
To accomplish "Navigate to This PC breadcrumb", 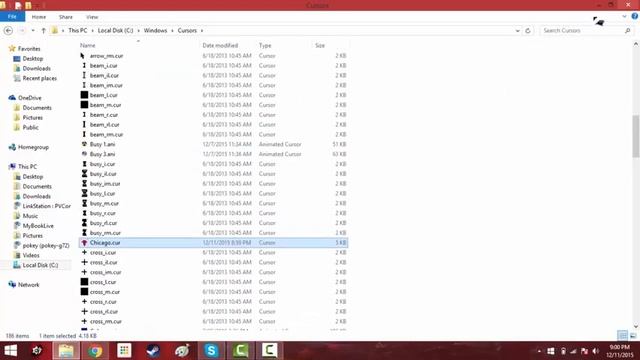I will tap(78, 31).
